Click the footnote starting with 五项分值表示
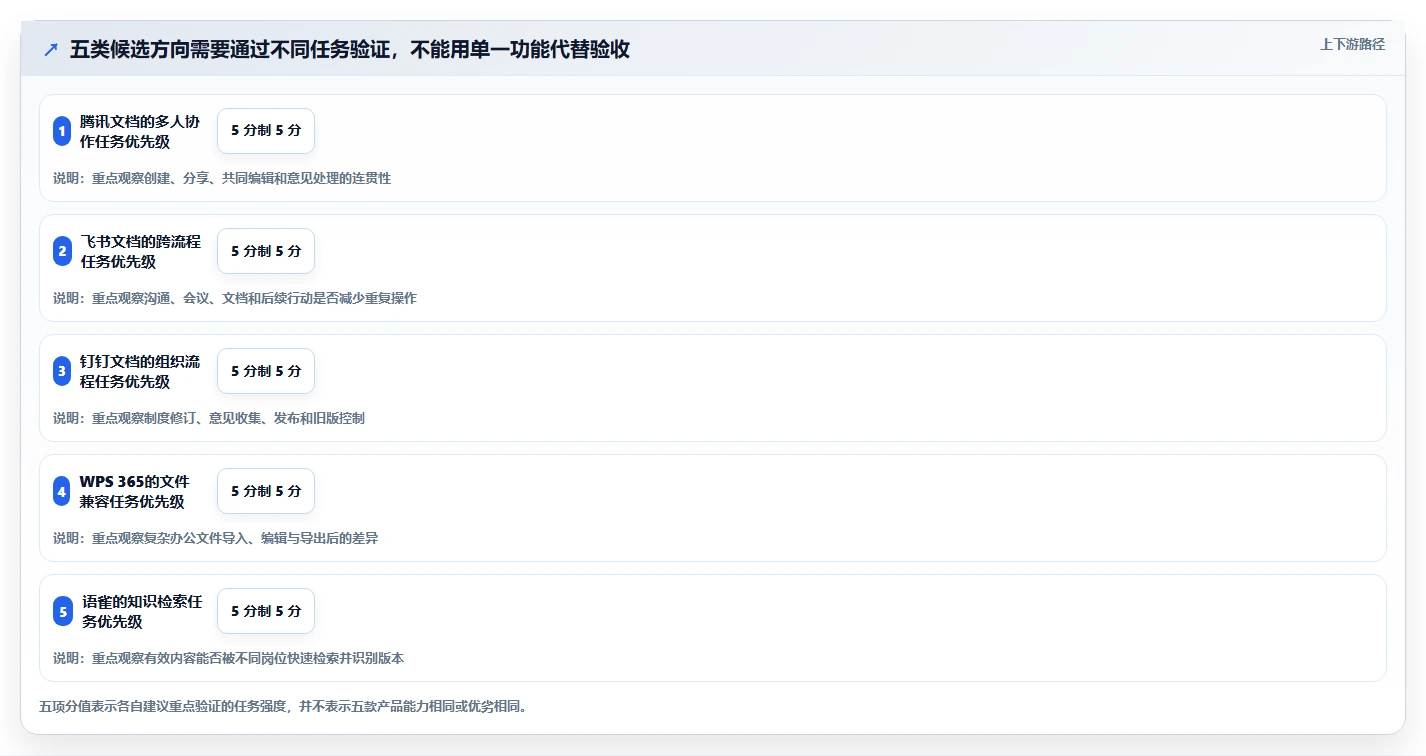Screen dimensions: 1426x756 (283, 706)
